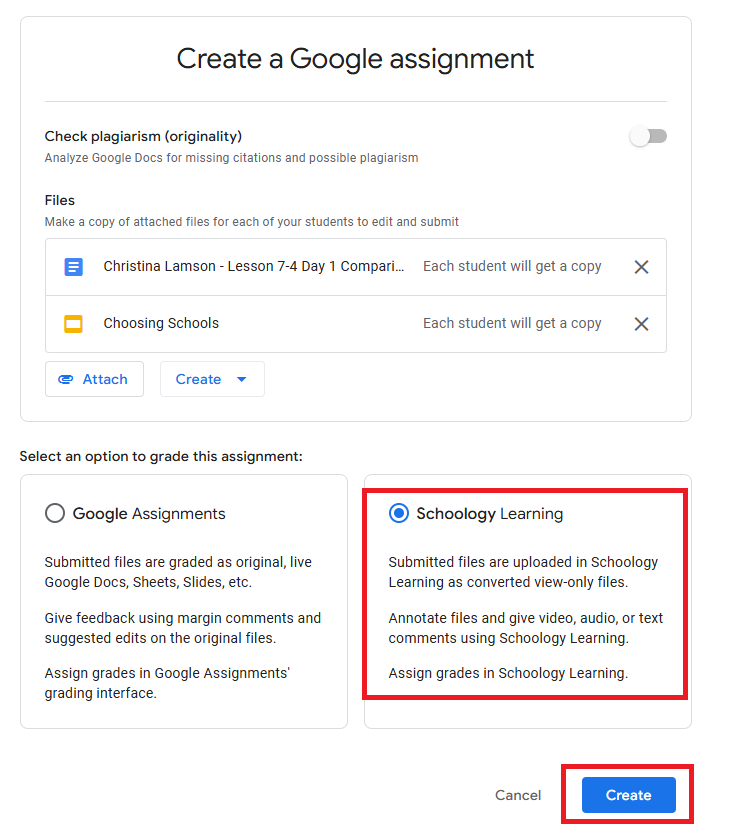Open the Christina Lamson Lesson 7-4 file

pos(254,267)
